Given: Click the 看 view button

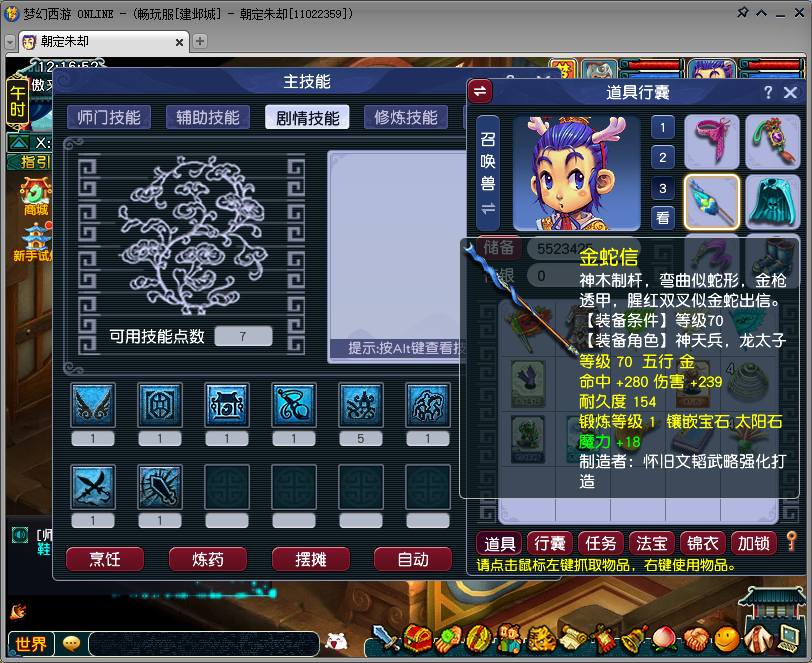Looking at the screenshot, I should click(x=663, y=218).
